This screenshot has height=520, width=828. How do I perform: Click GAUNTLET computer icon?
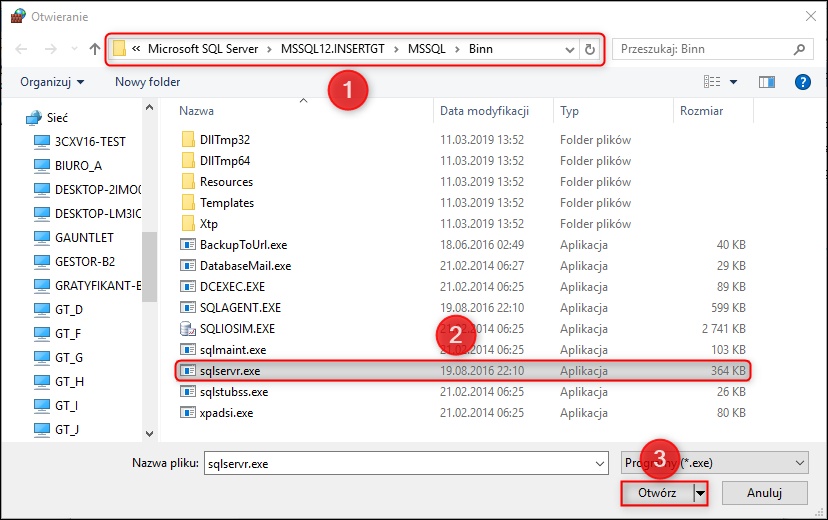pos(42,238)
